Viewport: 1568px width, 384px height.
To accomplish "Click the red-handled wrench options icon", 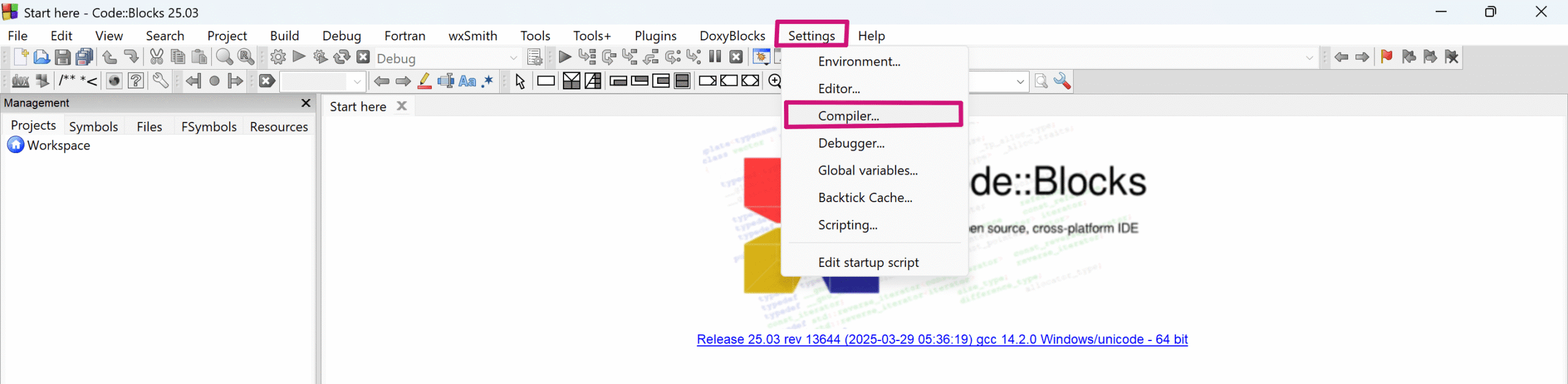I will [1062, 81].
